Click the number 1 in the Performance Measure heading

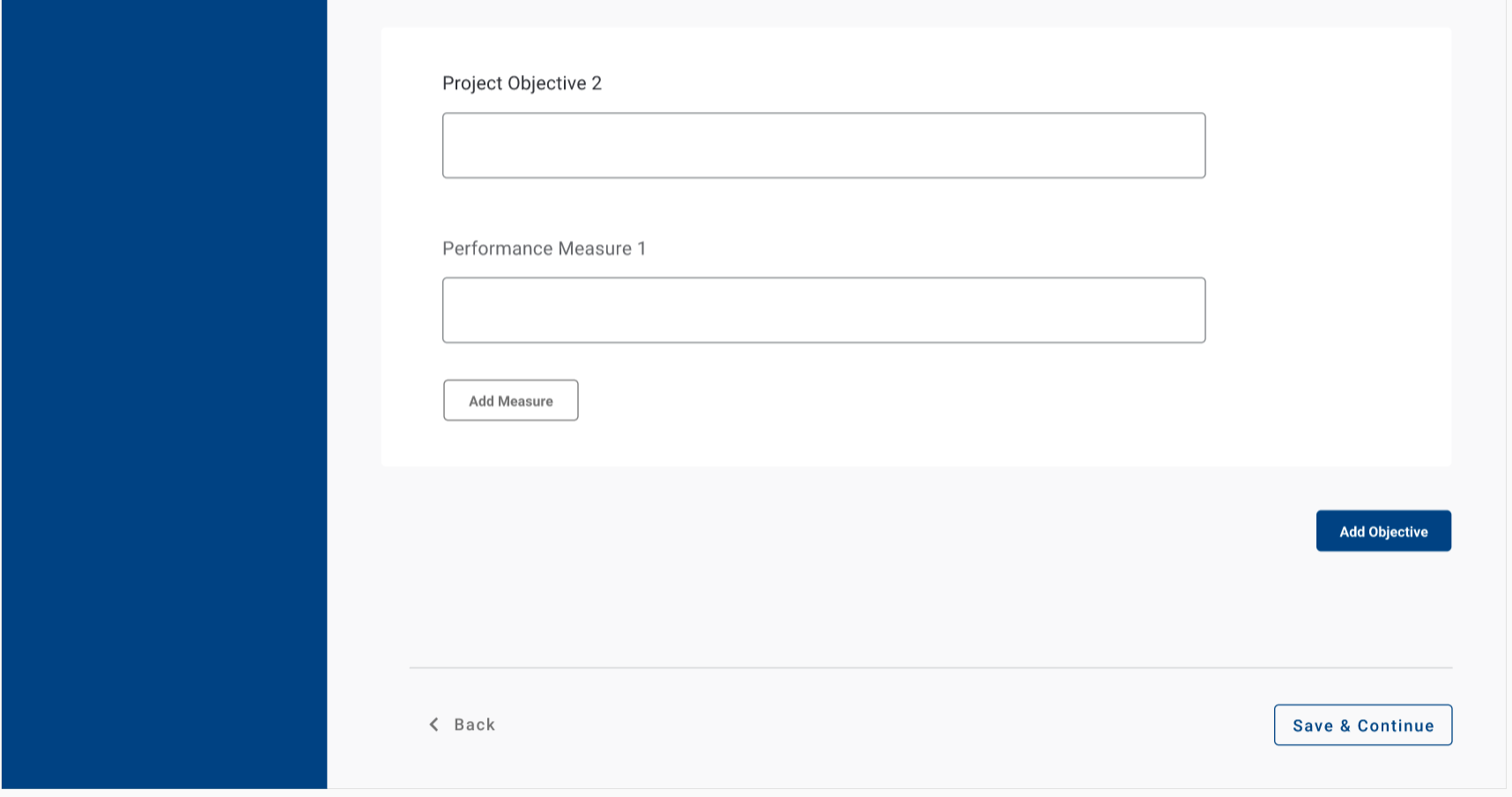641,249
